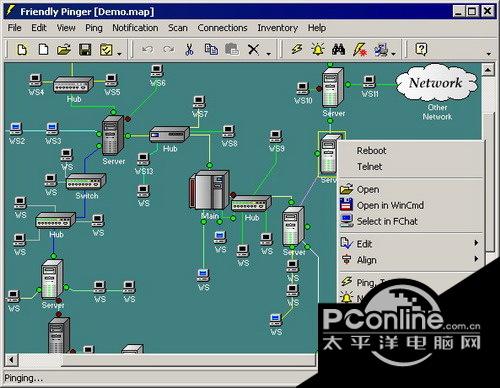Click the Paste toolbar icon

(232, 50)
